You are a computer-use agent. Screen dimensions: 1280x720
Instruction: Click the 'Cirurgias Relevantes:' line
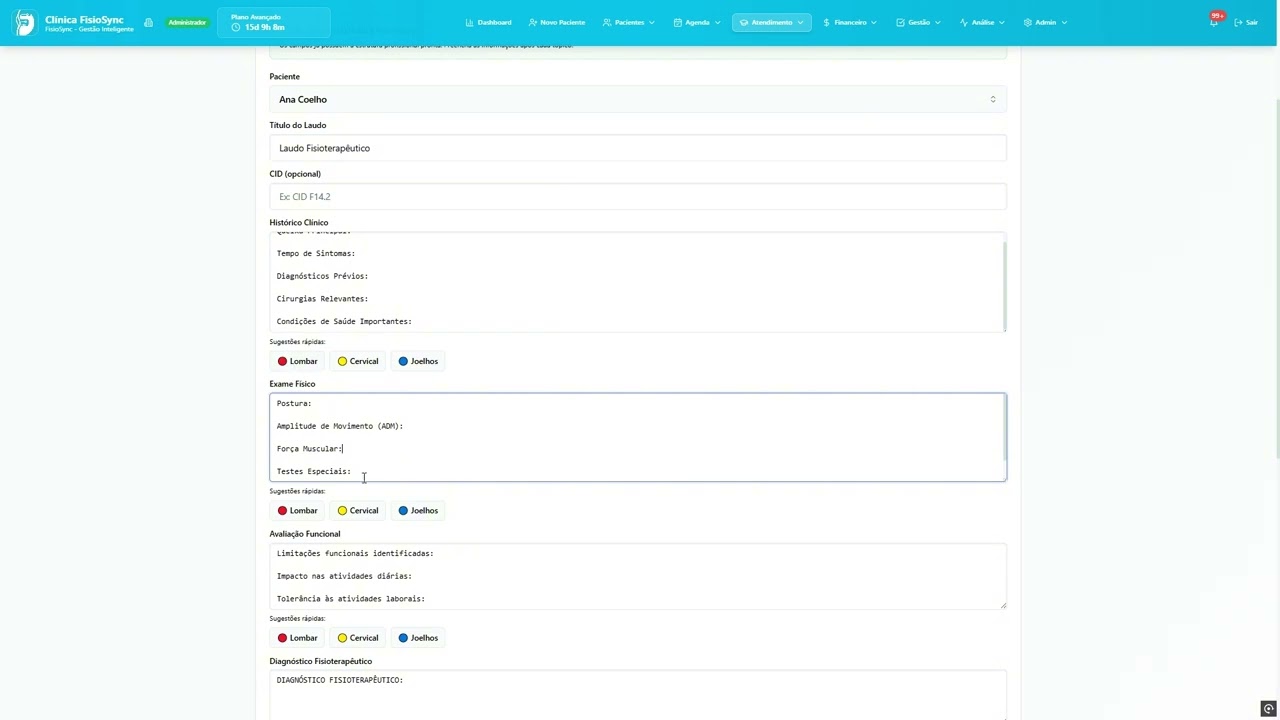(322, 299)
